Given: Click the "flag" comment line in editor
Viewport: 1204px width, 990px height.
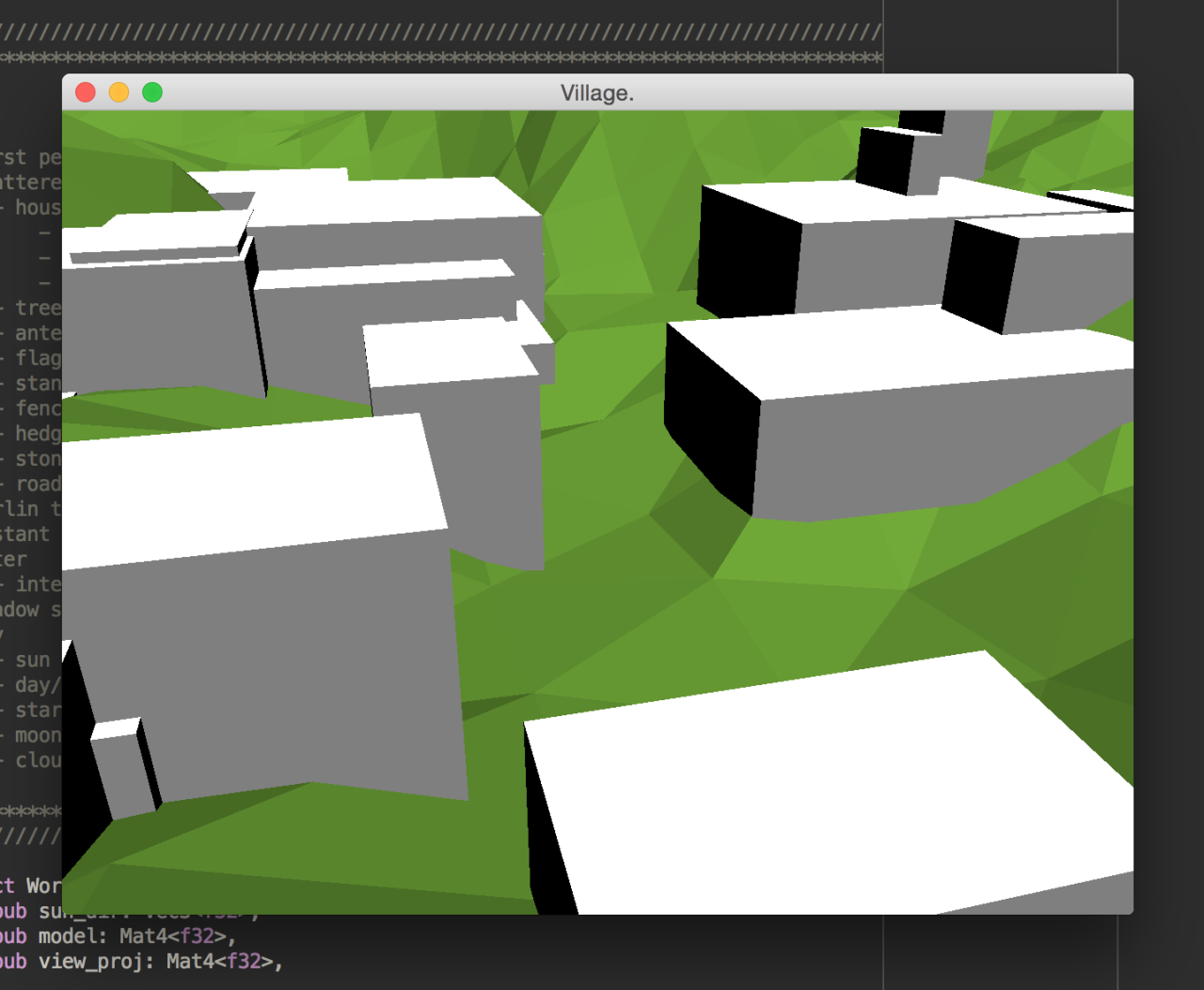Looking at the screenshot, I should point(38,358).
